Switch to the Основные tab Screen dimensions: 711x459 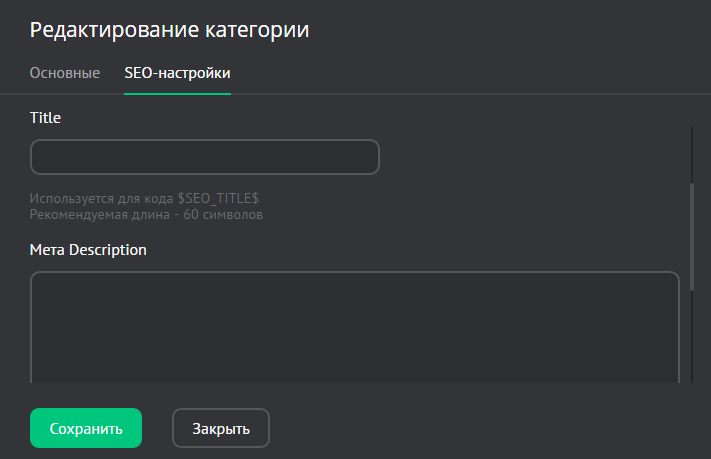click(65, 73)
